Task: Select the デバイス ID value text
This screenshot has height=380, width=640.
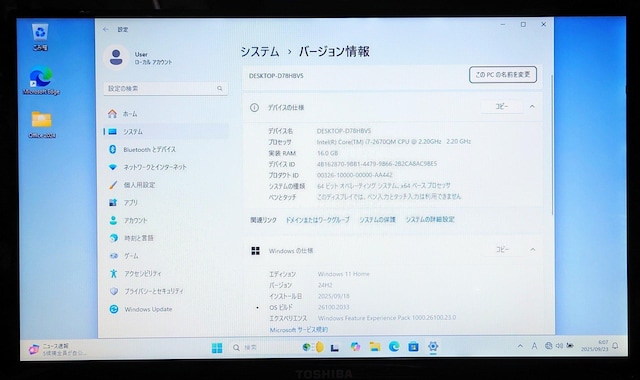Action: pos(377,164)
